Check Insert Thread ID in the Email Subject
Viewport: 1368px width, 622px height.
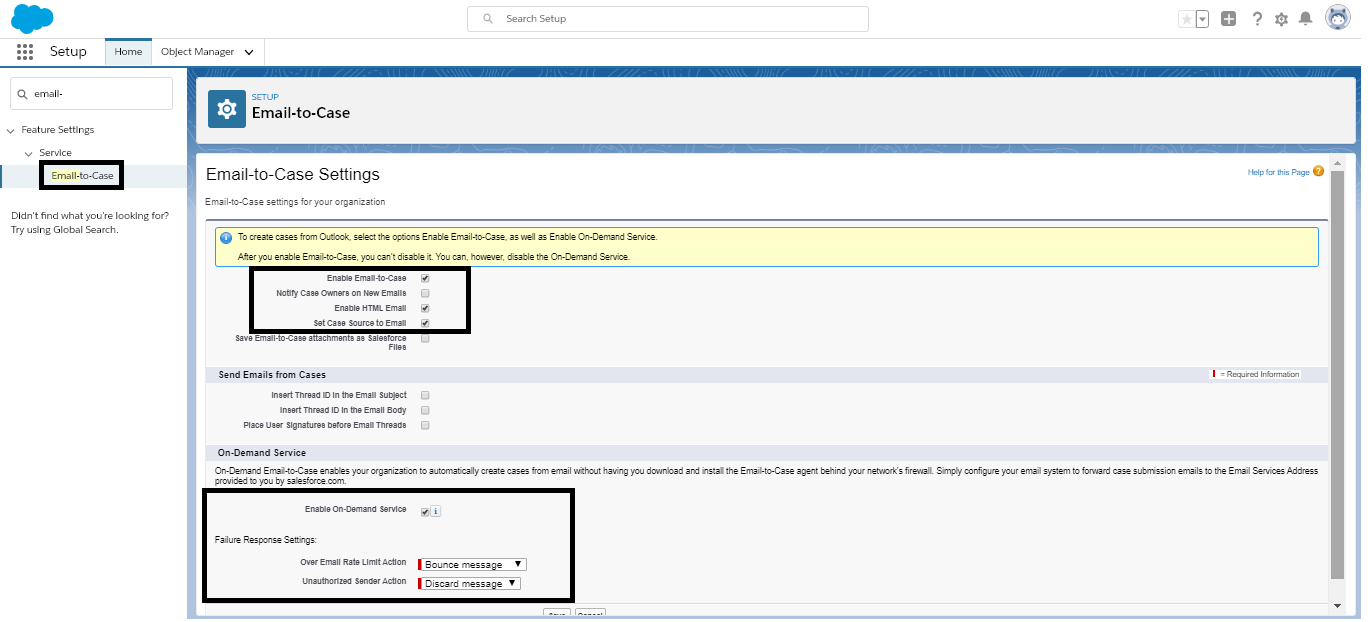[x=425, y=395]
